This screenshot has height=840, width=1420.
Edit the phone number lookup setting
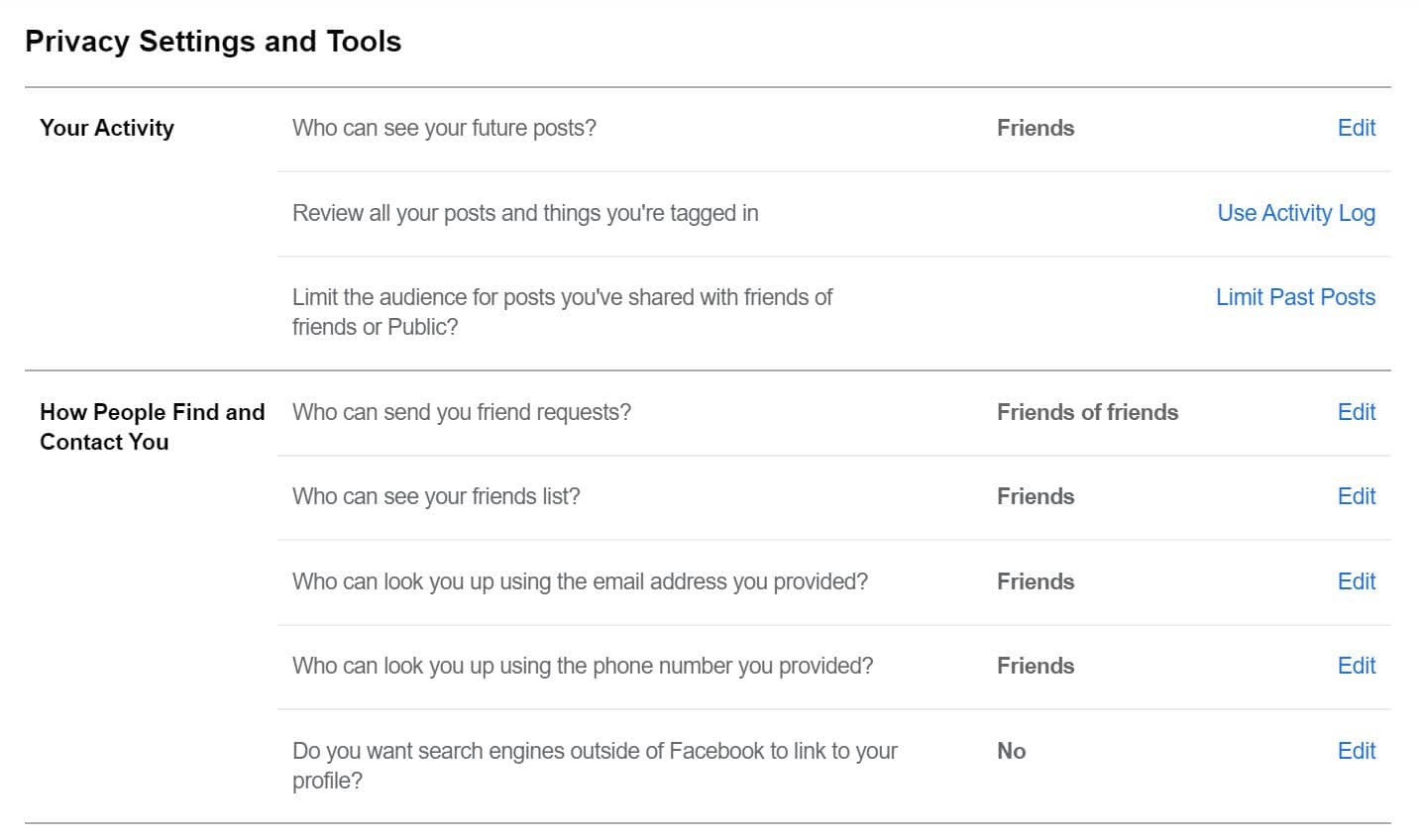[1356, 666]
